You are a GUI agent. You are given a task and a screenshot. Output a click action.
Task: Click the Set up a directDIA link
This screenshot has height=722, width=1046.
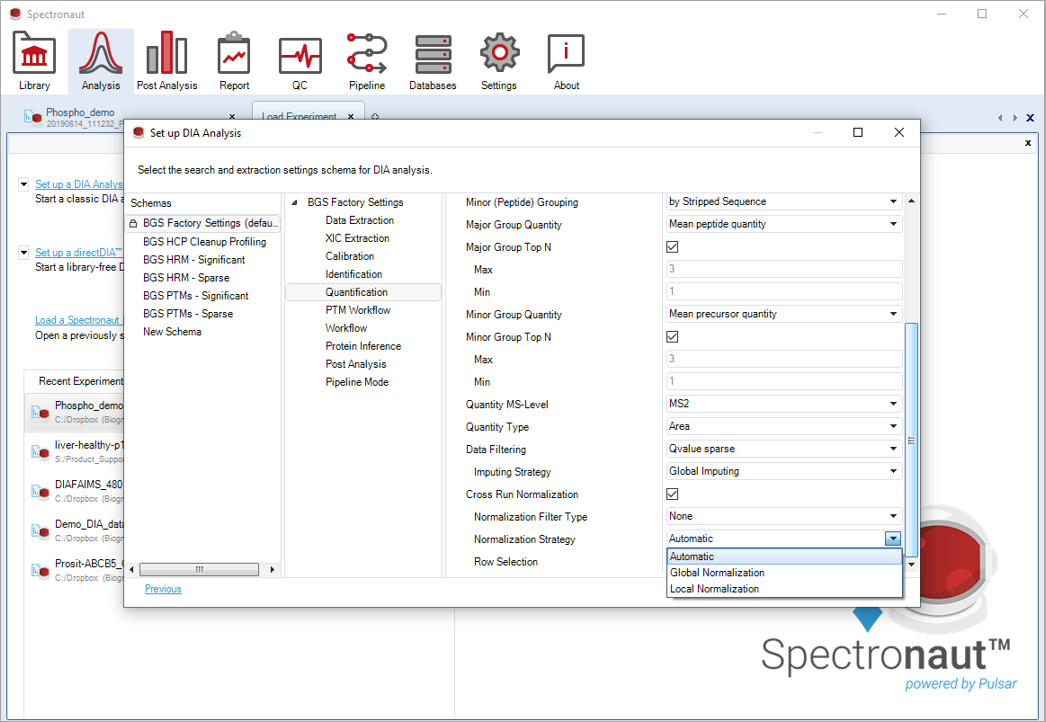[x=79, y=252]
